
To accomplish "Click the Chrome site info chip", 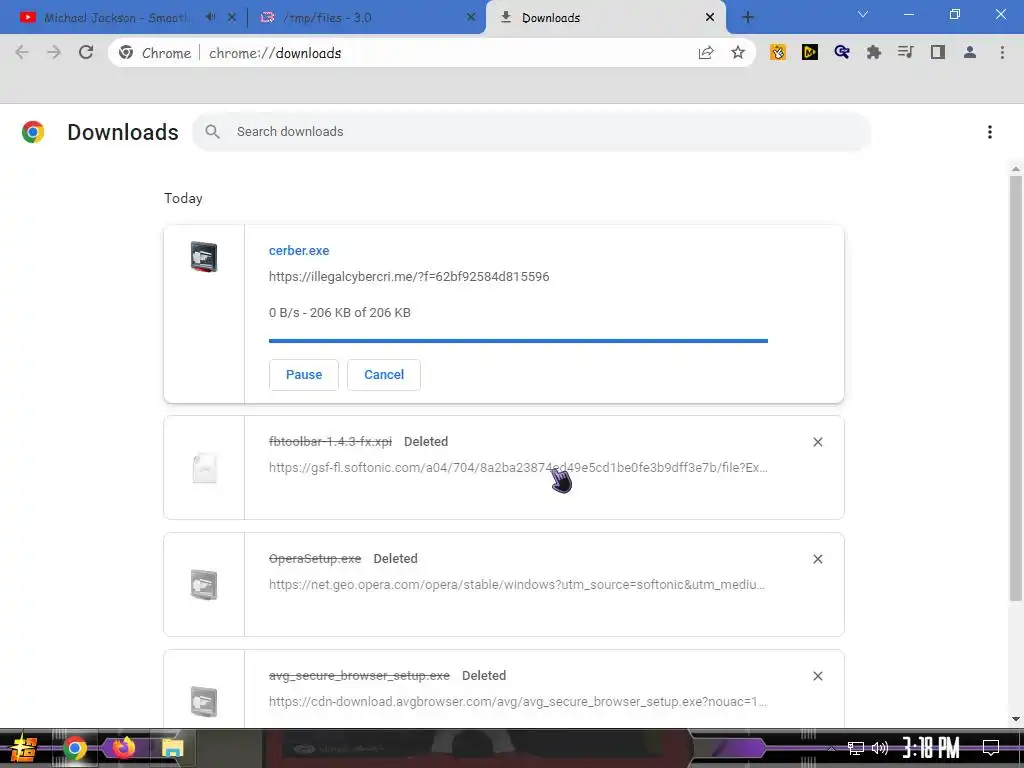I will tap(156, 53).
